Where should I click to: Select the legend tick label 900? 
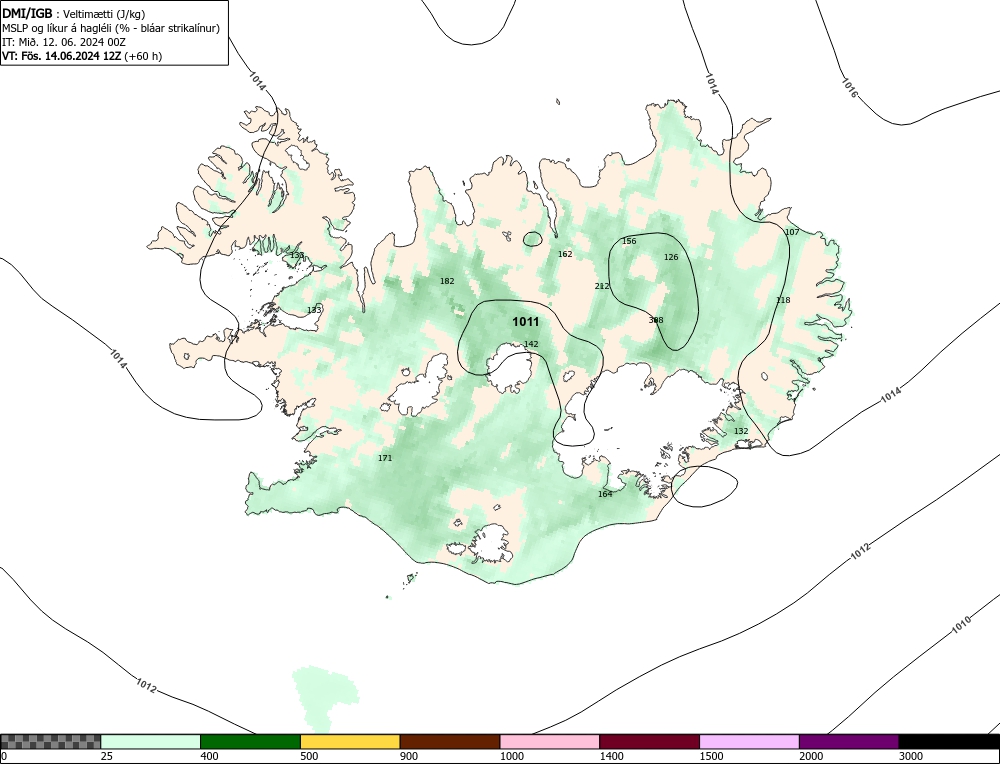409,757
